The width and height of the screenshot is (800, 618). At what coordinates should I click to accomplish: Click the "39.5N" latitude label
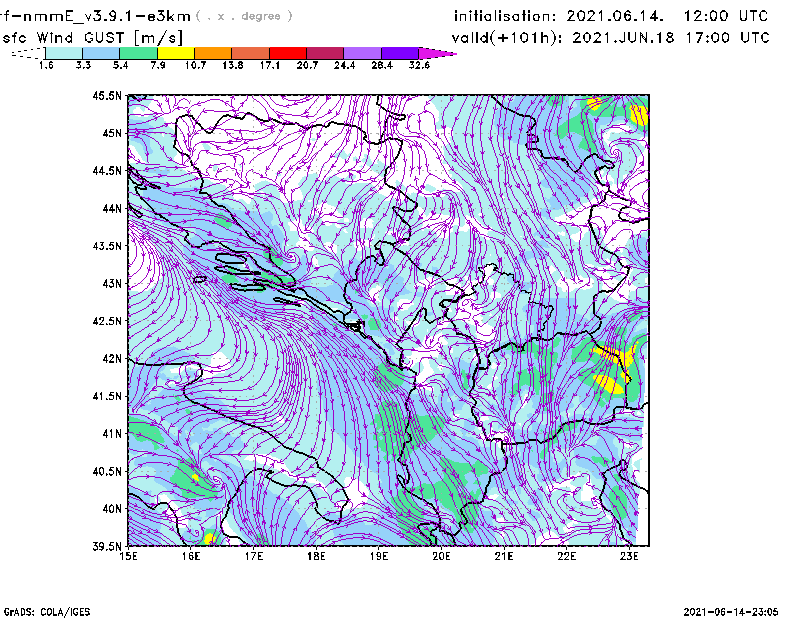[x=107, y=547]
